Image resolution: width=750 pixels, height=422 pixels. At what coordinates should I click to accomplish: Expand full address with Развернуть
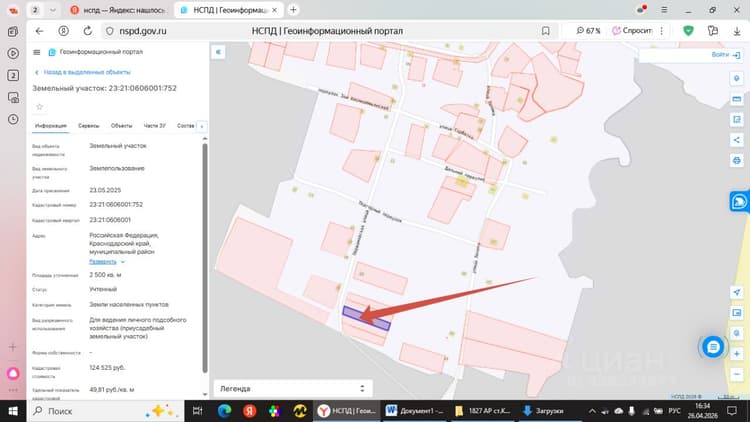click(x=107, y=262)
